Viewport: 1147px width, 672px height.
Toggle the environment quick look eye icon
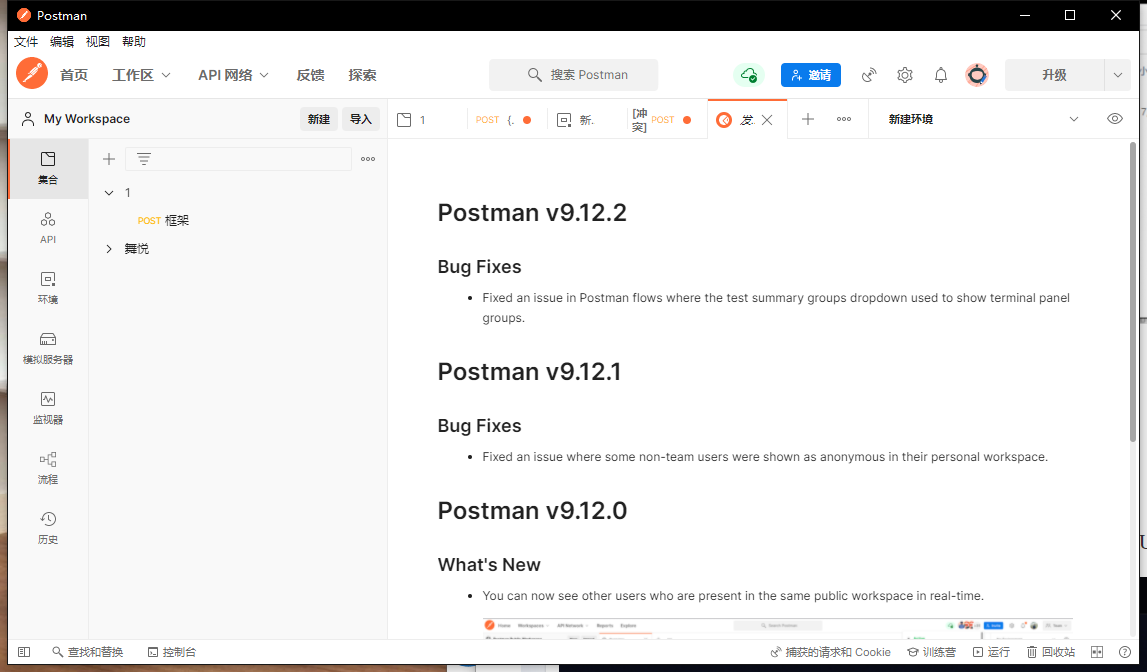1114,118
